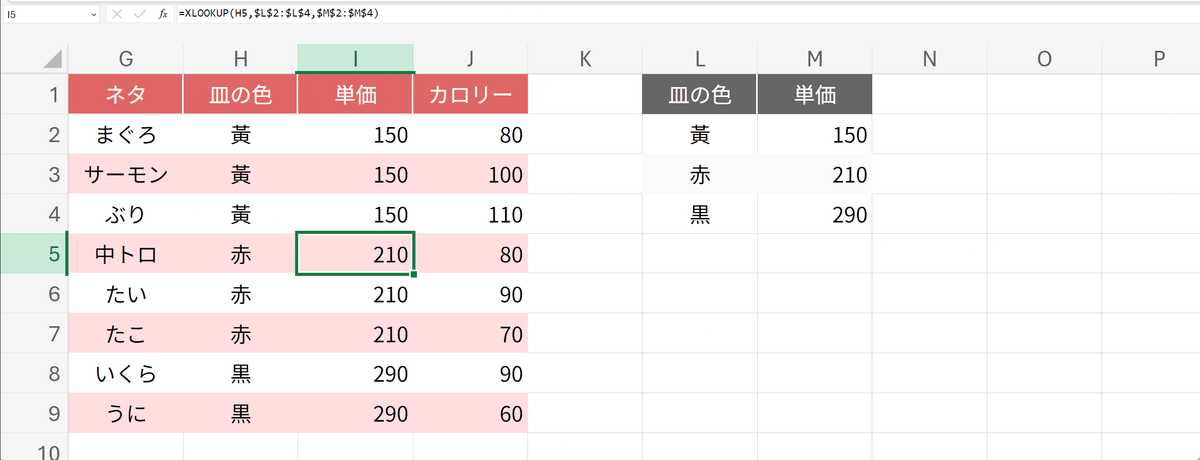Viewport: 1200px width, 460px height.
Task: Click the Enter checkmark icon in formula bar
Action: click(141, 14)
